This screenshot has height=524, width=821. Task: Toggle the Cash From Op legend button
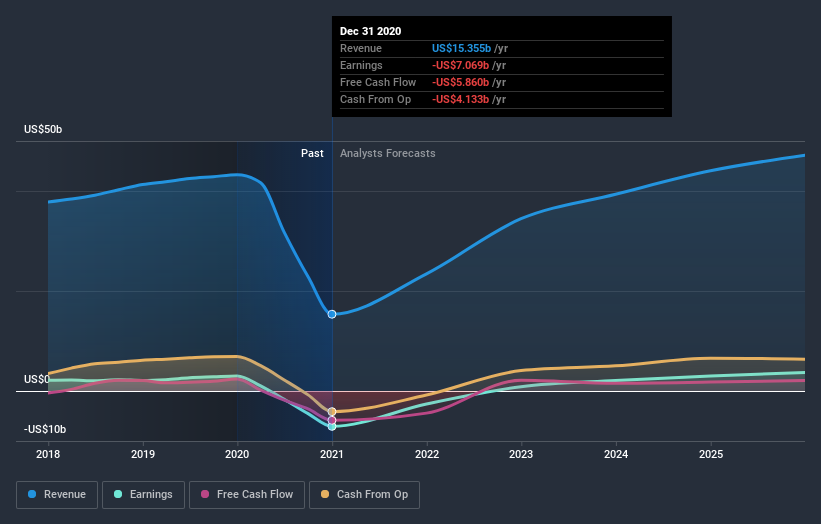[364, 495]
